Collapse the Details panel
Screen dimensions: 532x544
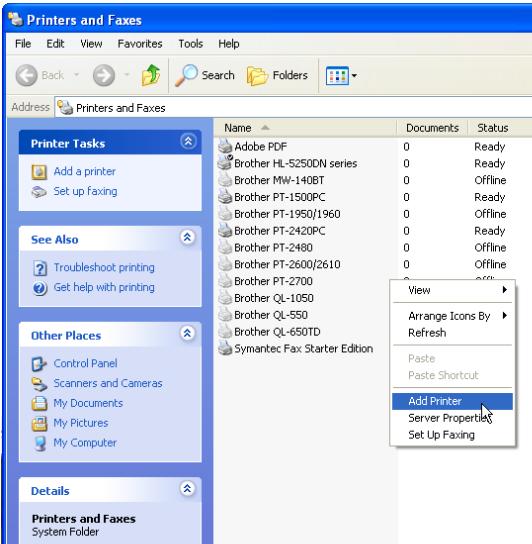tap(187, 489)
